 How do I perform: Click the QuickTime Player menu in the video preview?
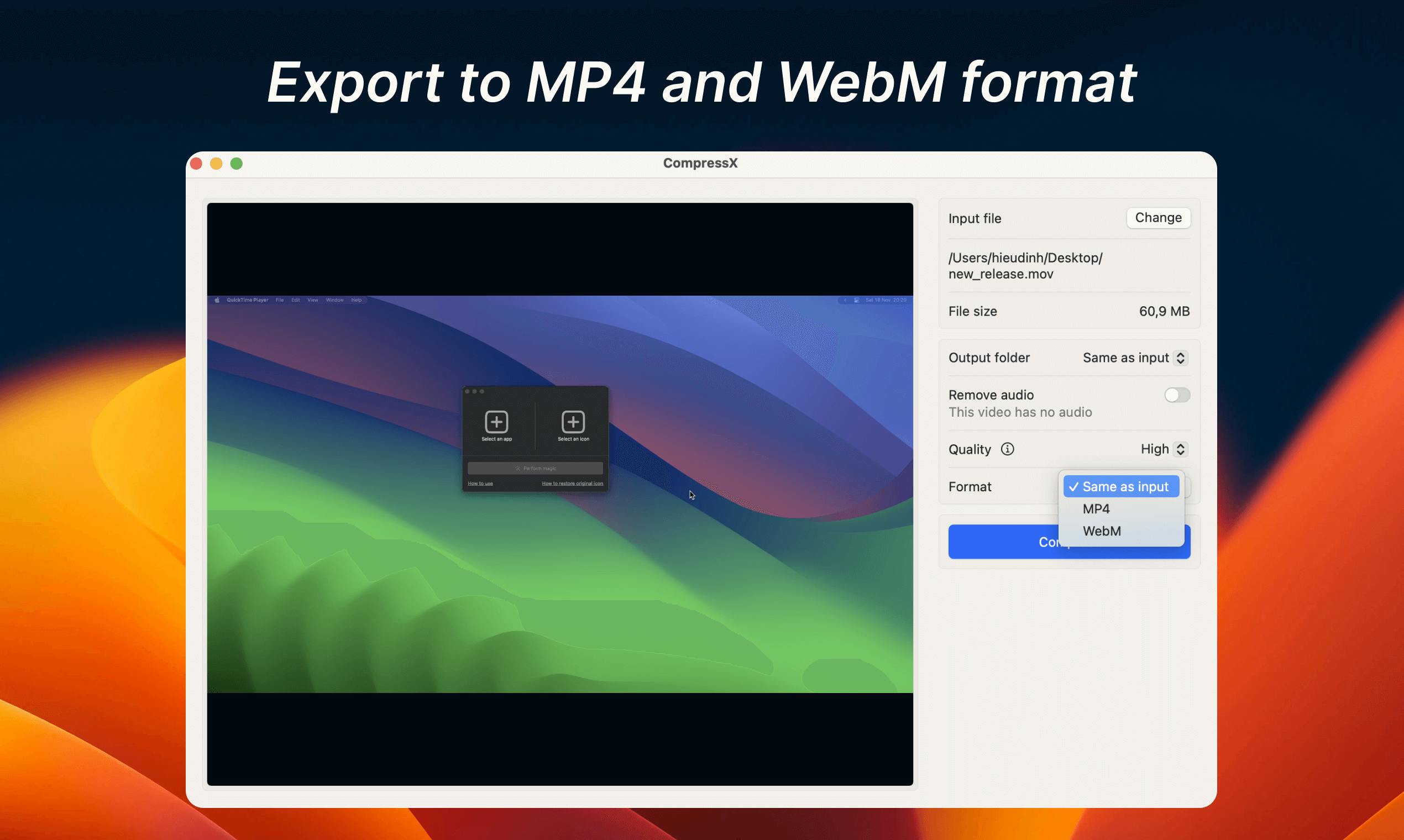point(248,300)
